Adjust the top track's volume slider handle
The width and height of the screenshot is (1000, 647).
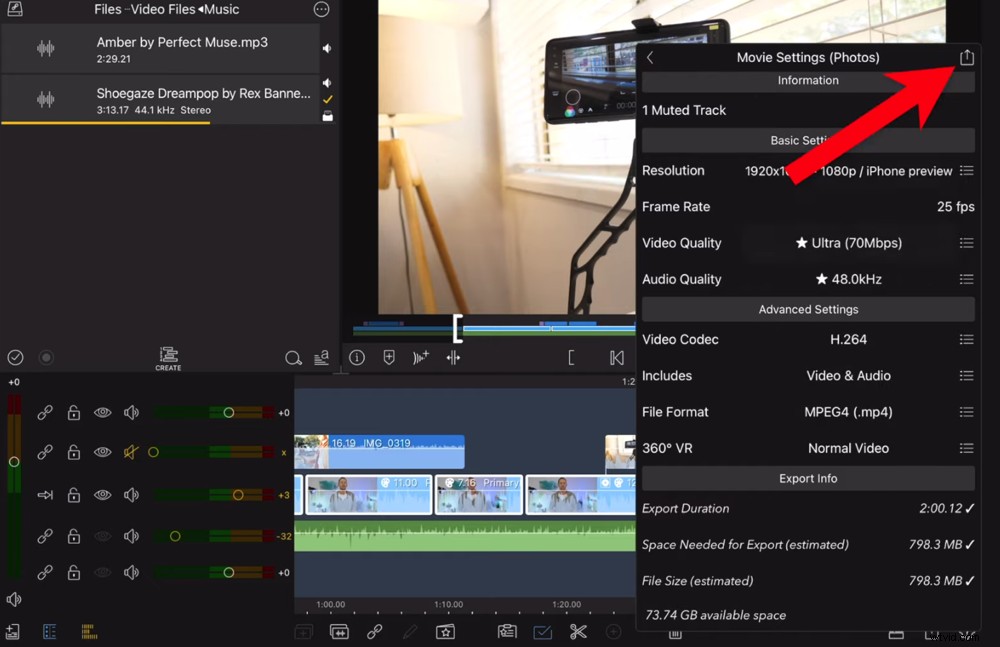pyautogui.click(x=229, y=412)
